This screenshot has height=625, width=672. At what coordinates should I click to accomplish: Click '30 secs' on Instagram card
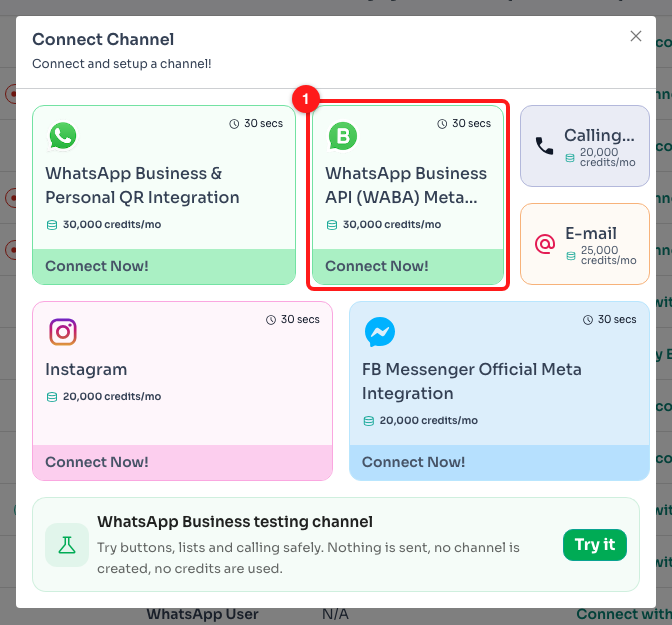pyautogui.click(x=300, y=319)
